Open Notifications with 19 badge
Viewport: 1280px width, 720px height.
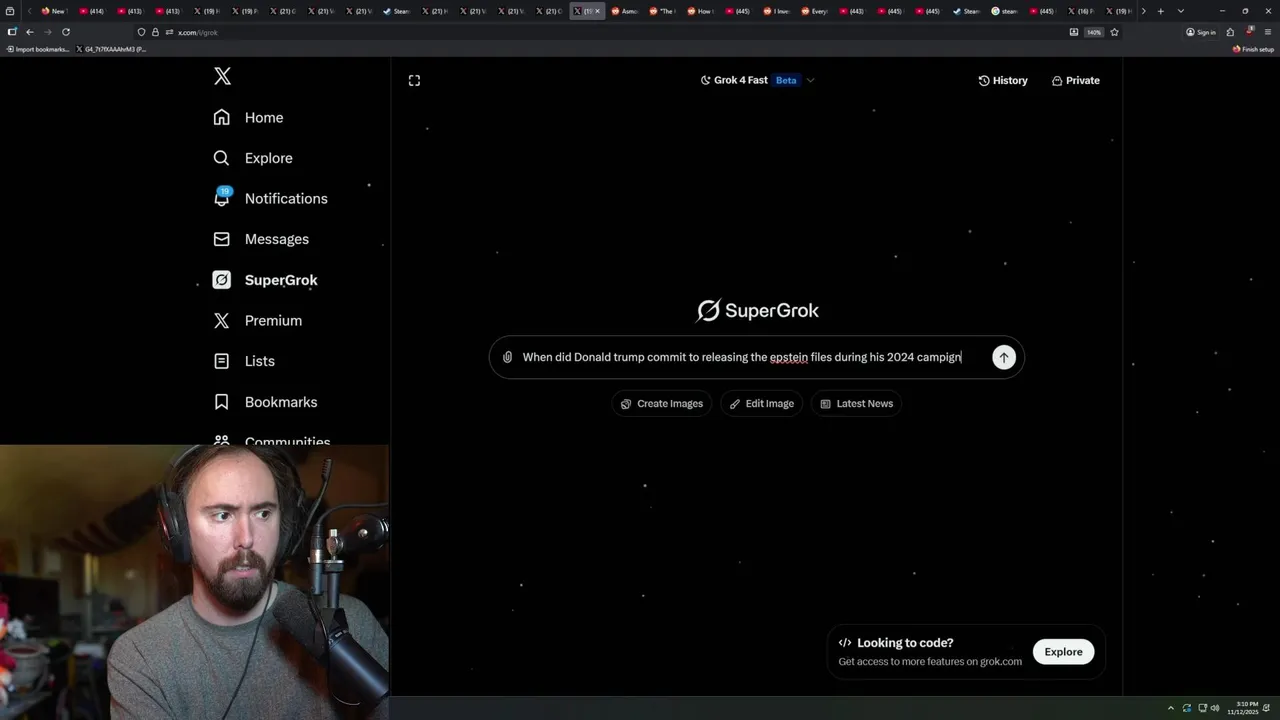[x=270, y=198]
